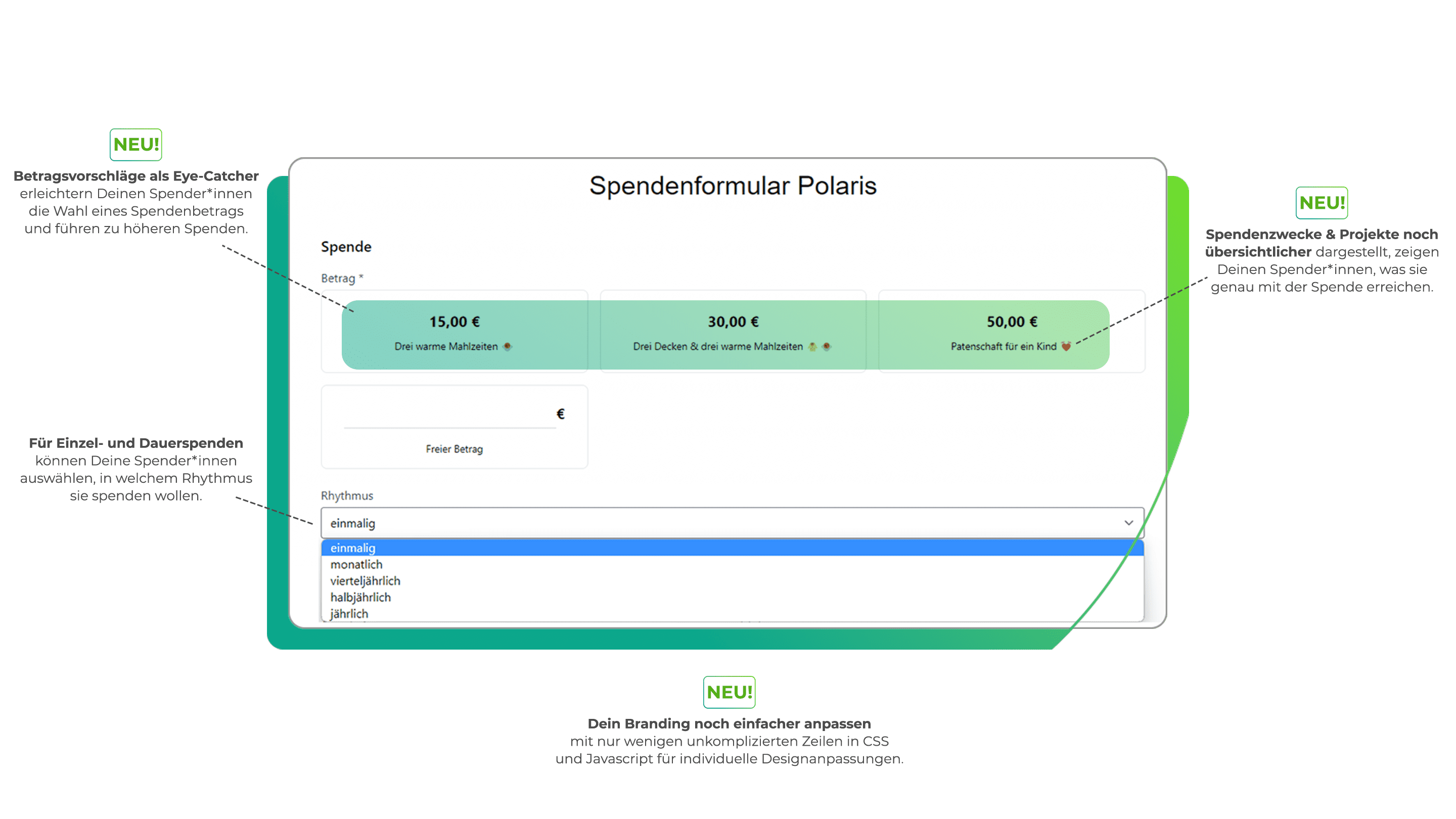The height and width of the screenshot is (819, 1456).
Task: Click the soup bowl emoji on Drei warme Mahlzeiten
Action: coord(508,347)
